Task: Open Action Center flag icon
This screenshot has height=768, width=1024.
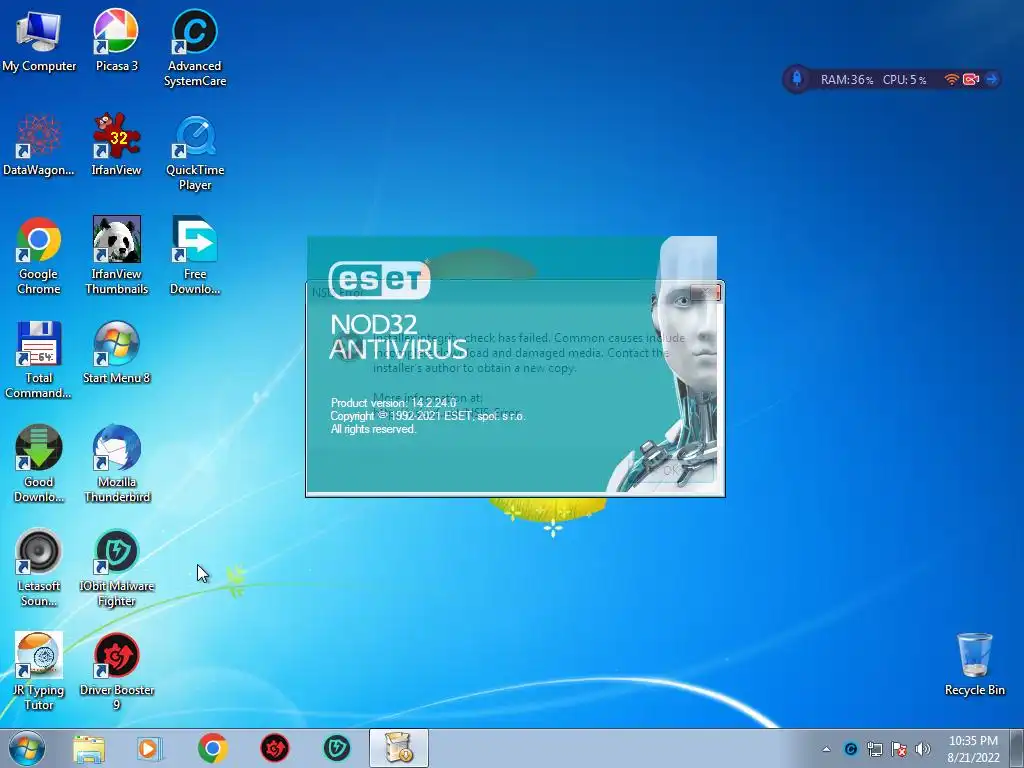Action: click(x=899, y=749)
